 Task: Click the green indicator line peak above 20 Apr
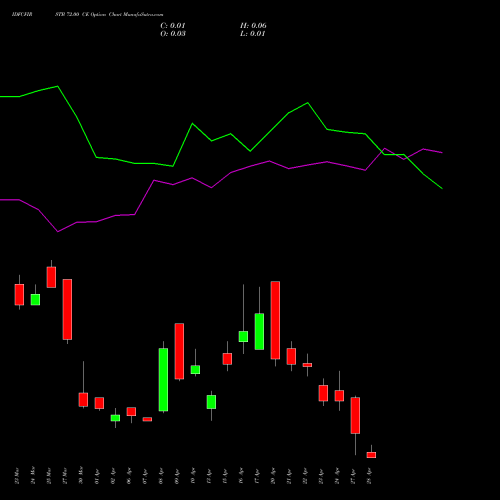307,103
